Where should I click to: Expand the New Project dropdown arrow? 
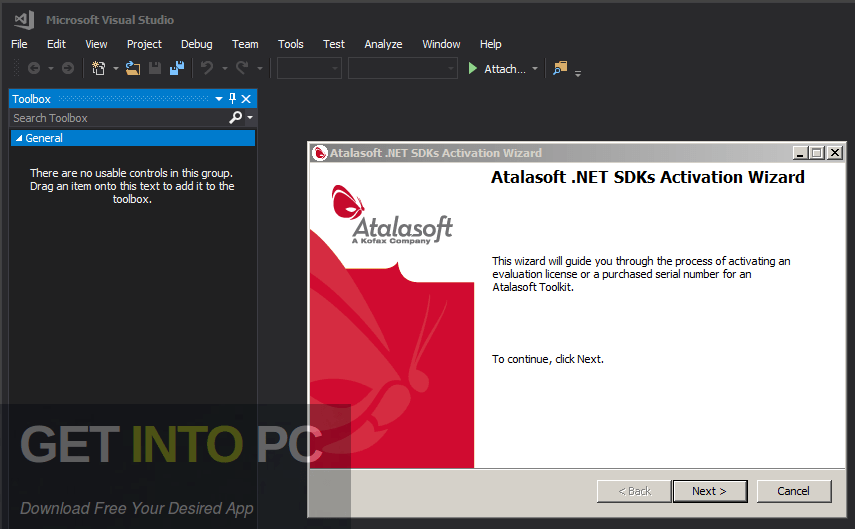pos(116,69)
